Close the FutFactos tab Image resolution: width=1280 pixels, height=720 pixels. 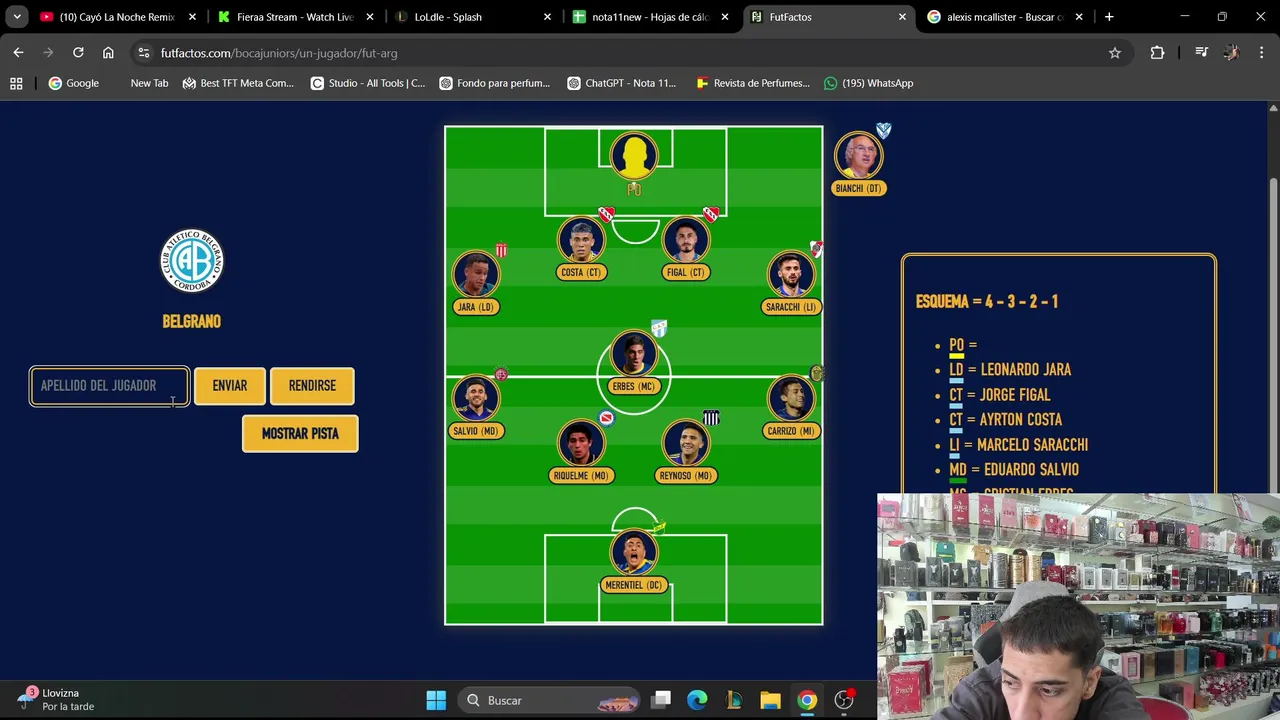point(902,17)
